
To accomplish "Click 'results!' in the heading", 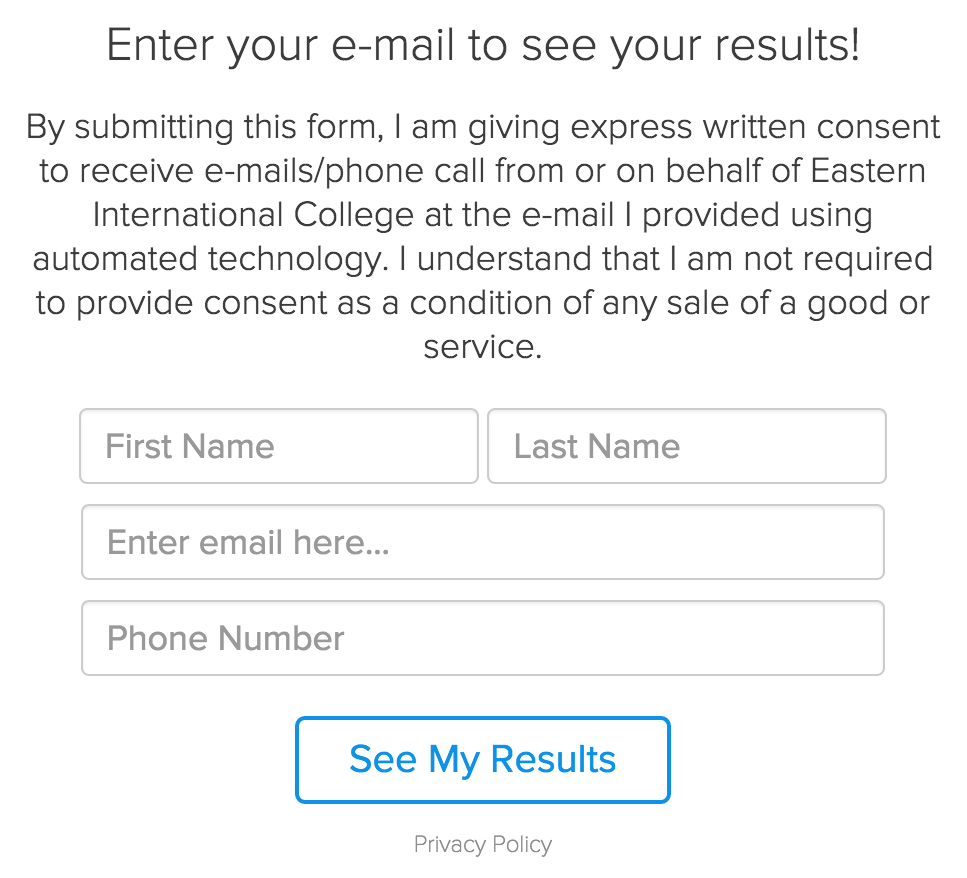I will click(787, 46).
